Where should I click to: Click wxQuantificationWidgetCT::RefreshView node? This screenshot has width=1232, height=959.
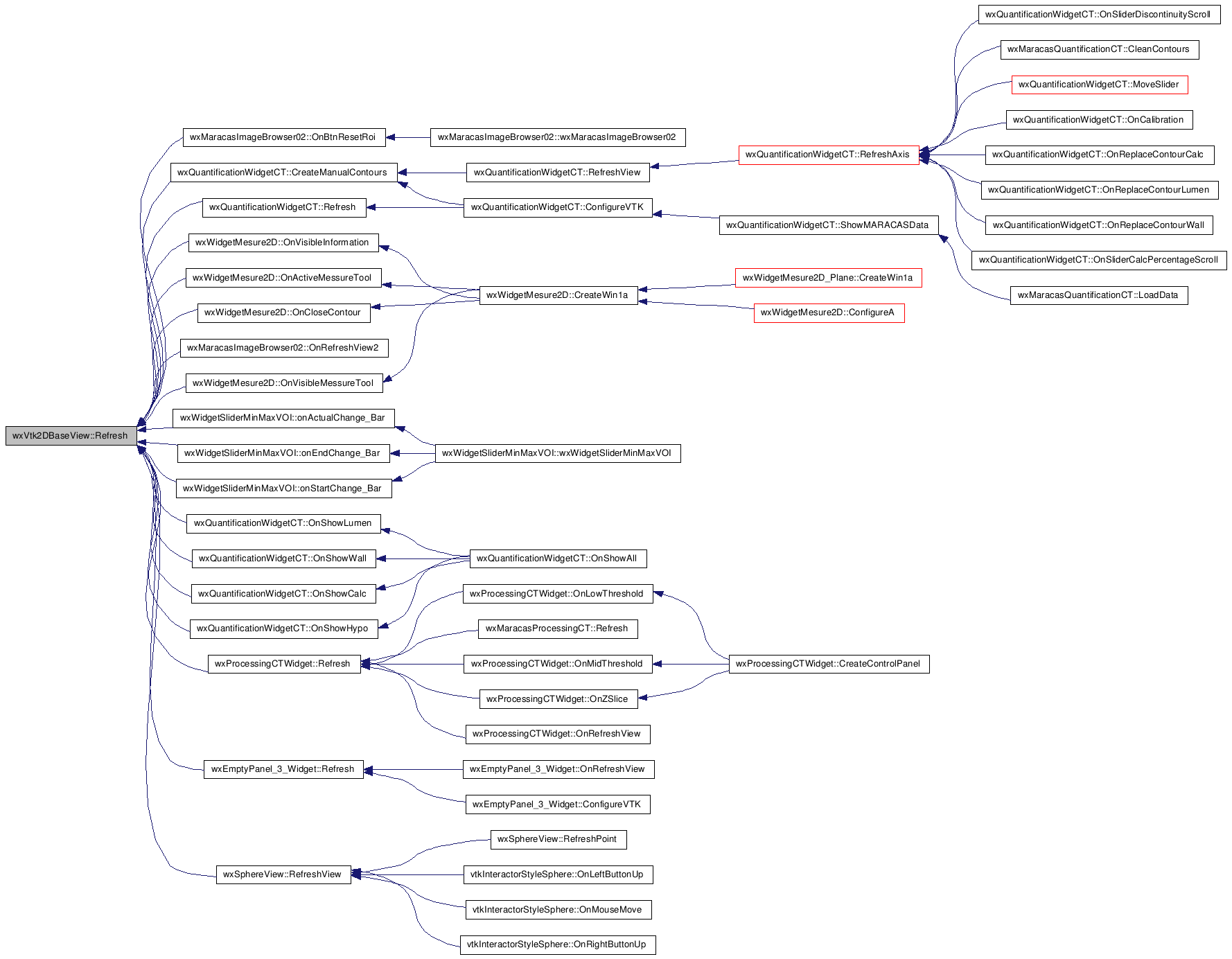pos(558,173)
